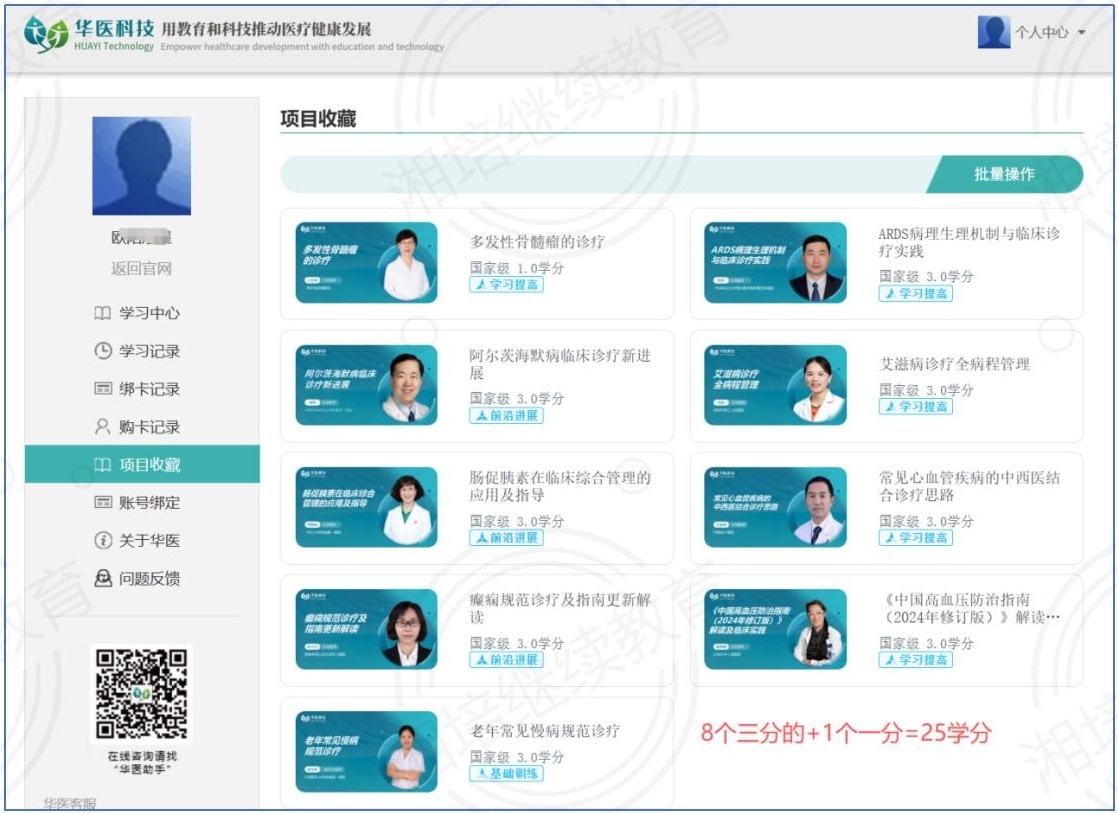Image resolution: width=1118 pixels, height=813 pixels.
Task: Click the 批量操作 button
Action: coord(1004,174)
